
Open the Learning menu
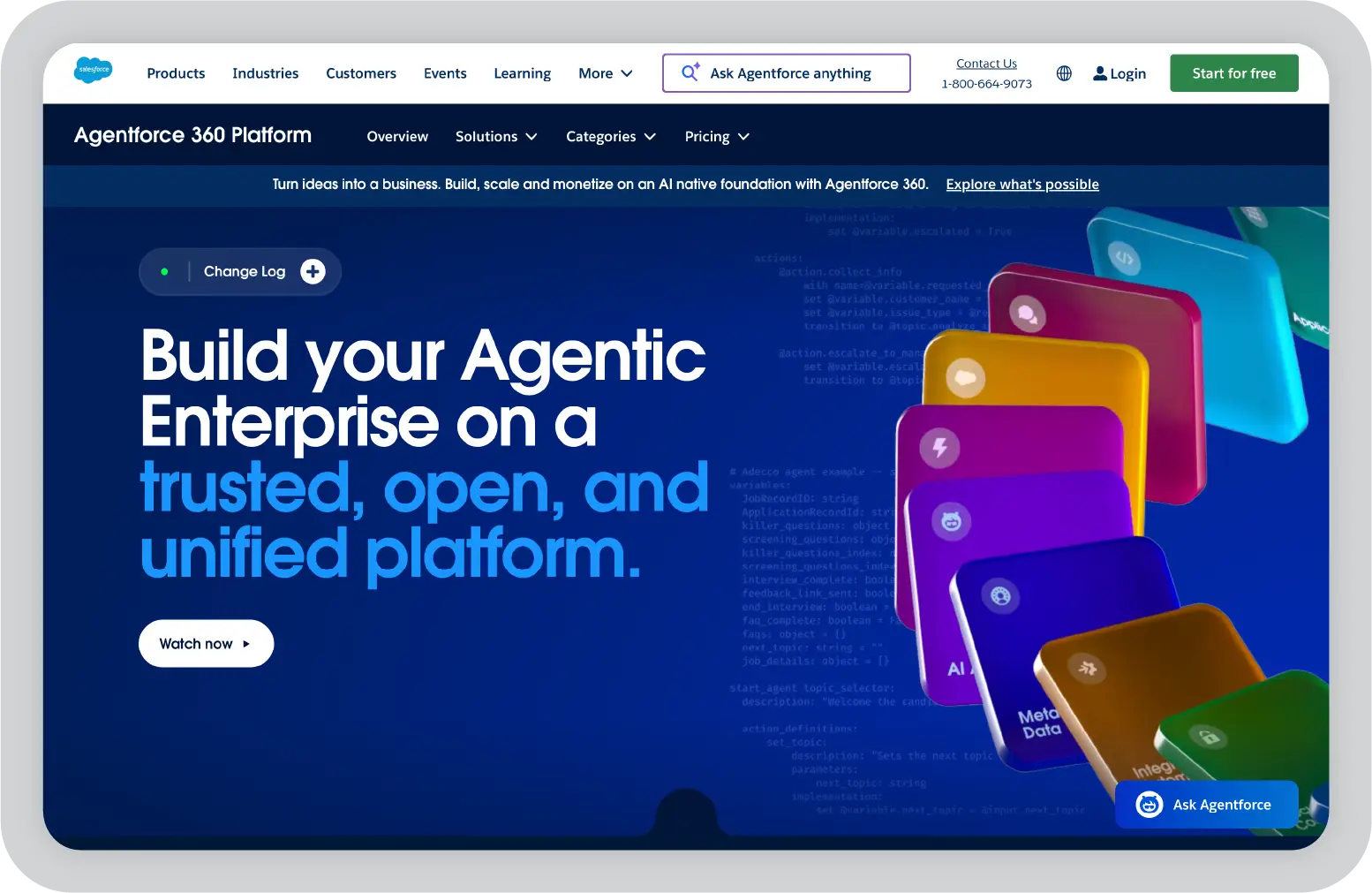pyautogui.click(x=522, y=73)
